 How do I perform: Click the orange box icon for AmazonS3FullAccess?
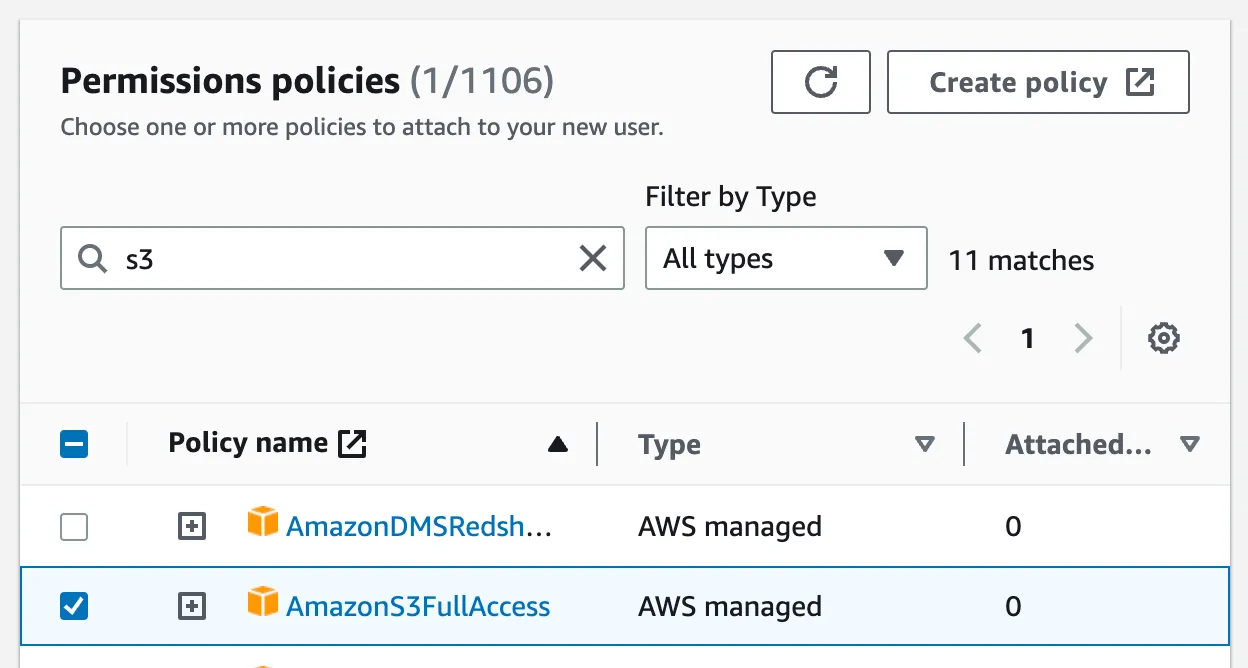[262, 602]
